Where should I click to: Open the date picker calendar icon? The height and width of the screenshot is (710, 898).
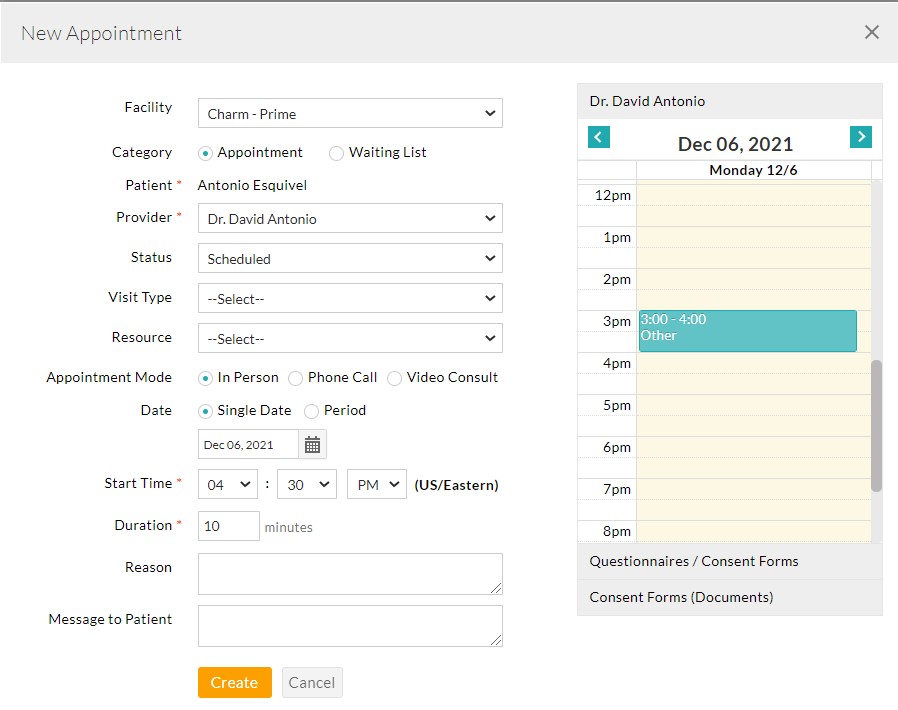click(x=312, y=445)
